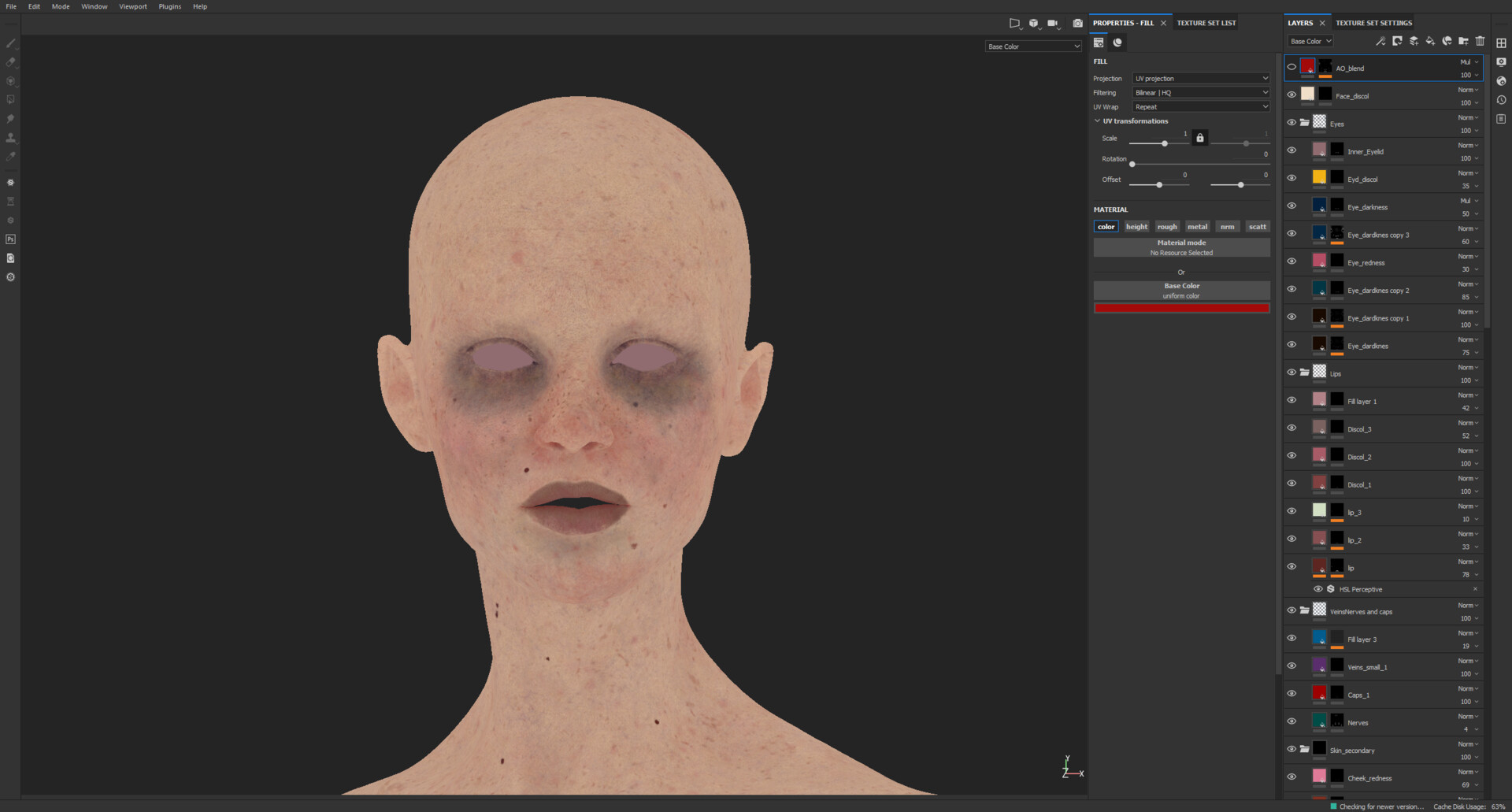
Task: Open the Plugins menu
Action: coord(169,6)
